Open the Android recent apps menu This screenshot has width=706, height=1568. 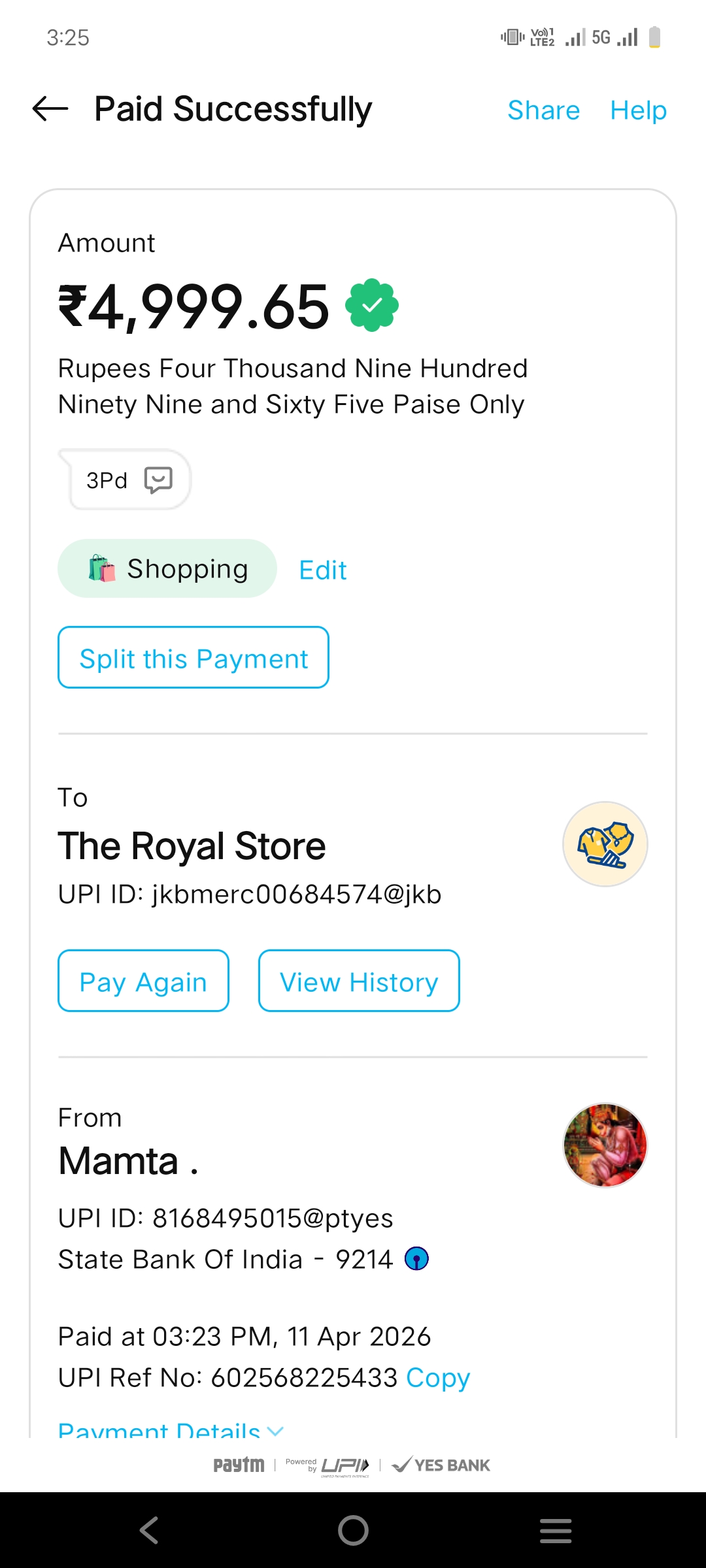pos(556,1530)
